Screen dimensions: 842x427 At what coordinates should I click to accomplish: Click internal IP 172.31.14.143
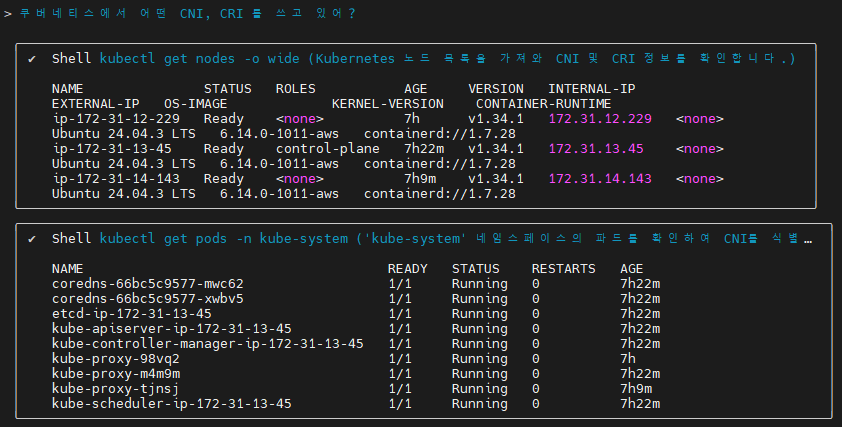coord(600,179)
